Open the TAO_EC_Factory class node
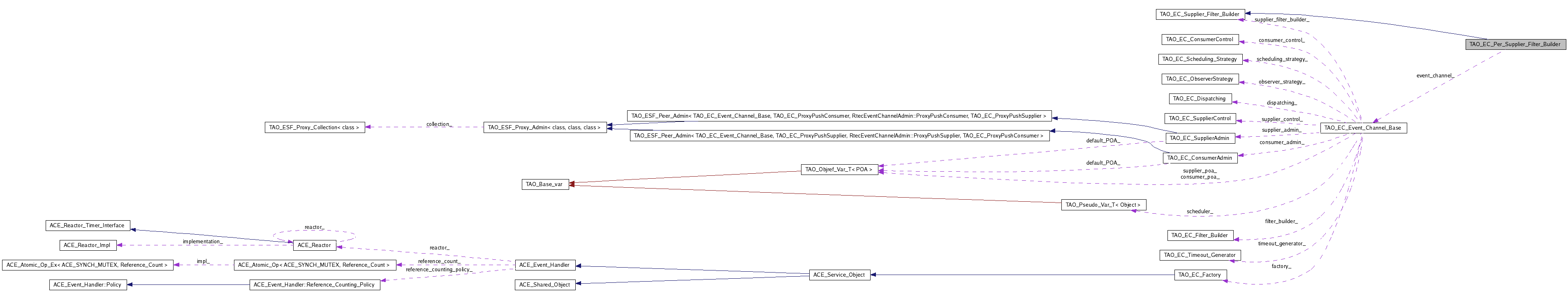This screenshot has height=296, width=1568. (x=1200, y=275)
